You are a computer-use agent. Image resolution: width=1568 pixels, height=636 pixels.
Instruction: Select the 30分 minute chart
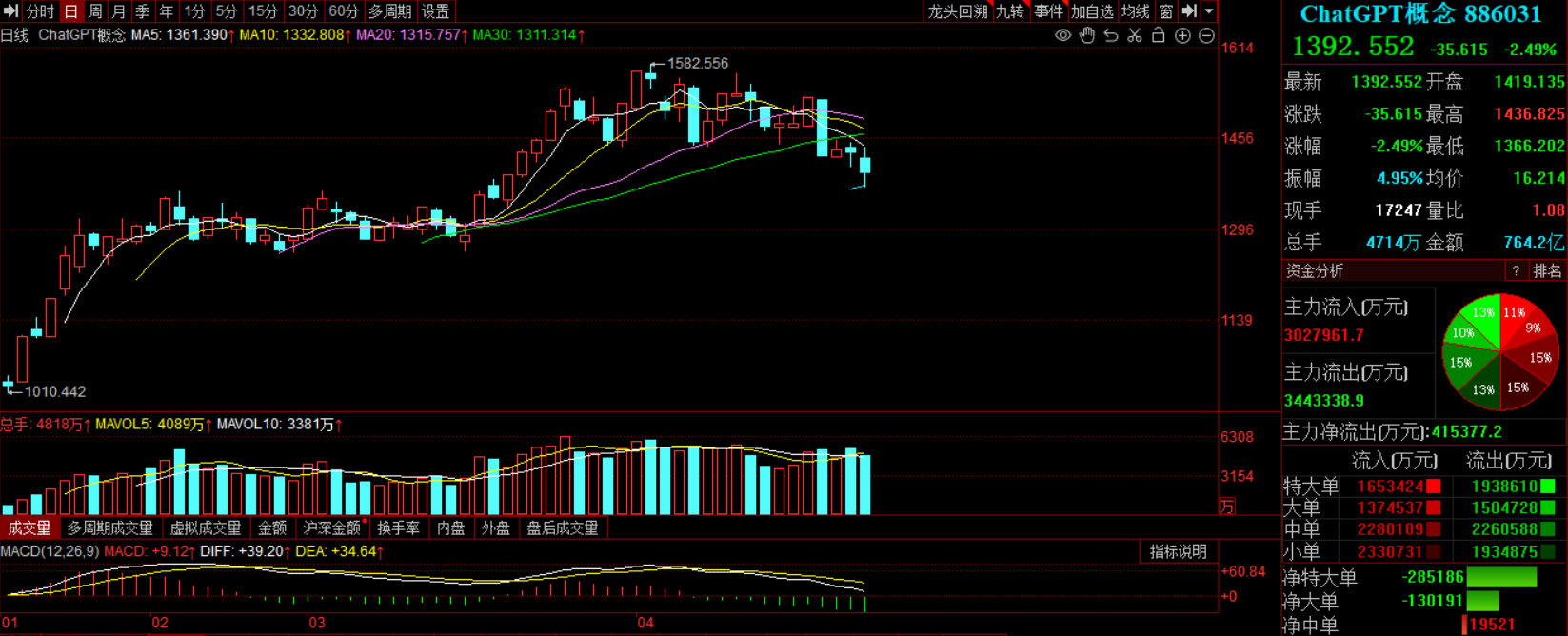(303, 11)
